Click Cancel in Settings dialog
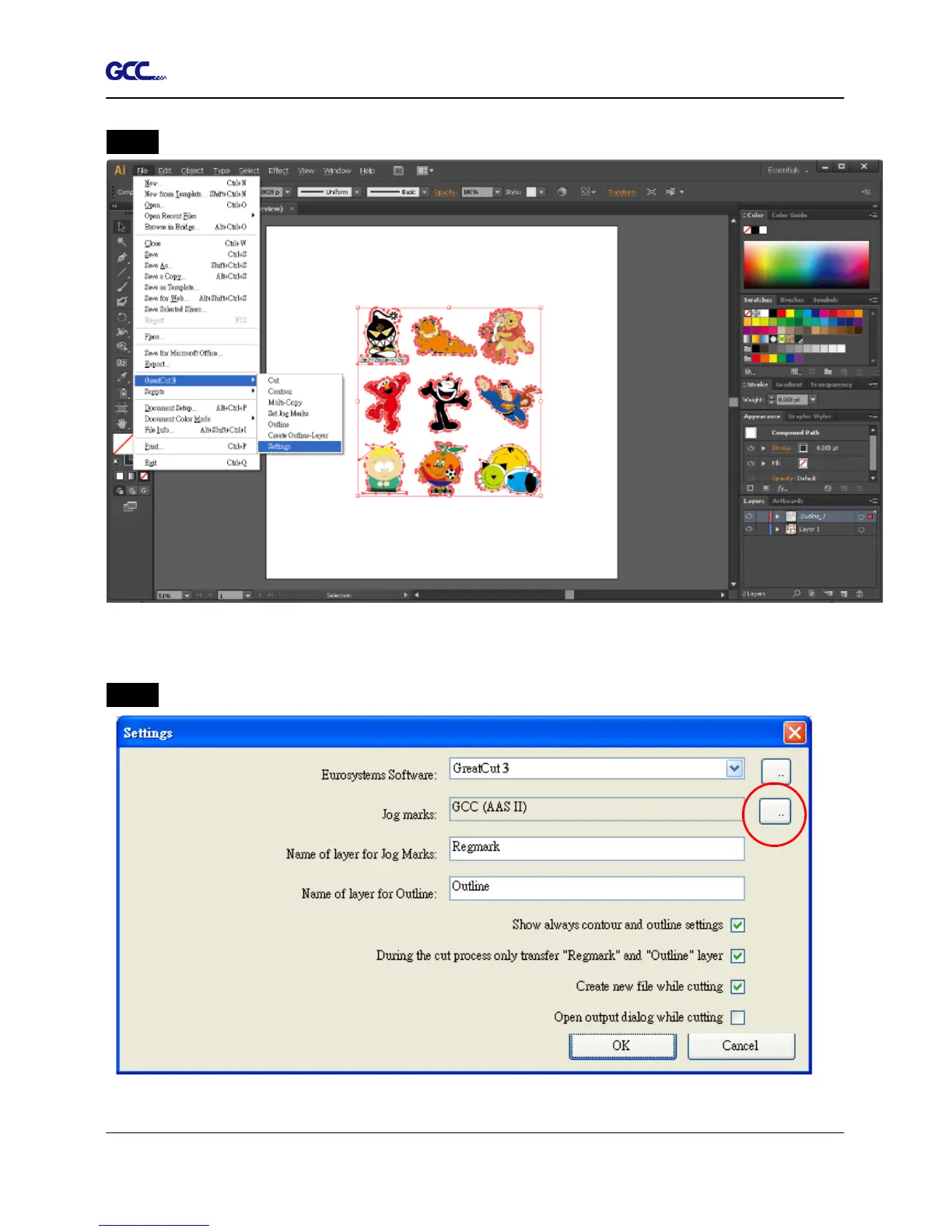Image resolution: width=952 pixels, height=1232 pixels. click(741, 1046)
